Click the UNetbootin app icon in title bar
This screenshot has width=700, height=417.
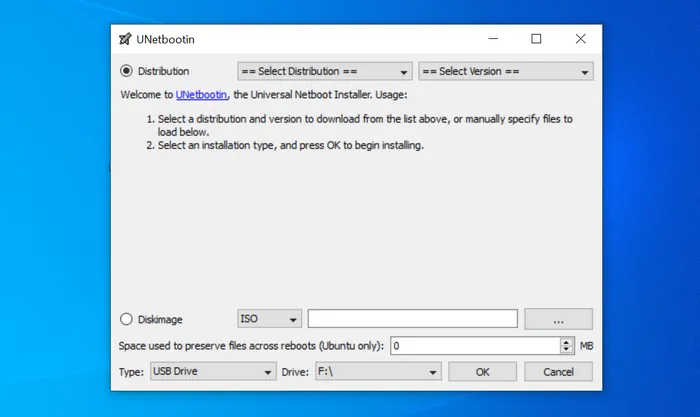click(x=125, y=39)
